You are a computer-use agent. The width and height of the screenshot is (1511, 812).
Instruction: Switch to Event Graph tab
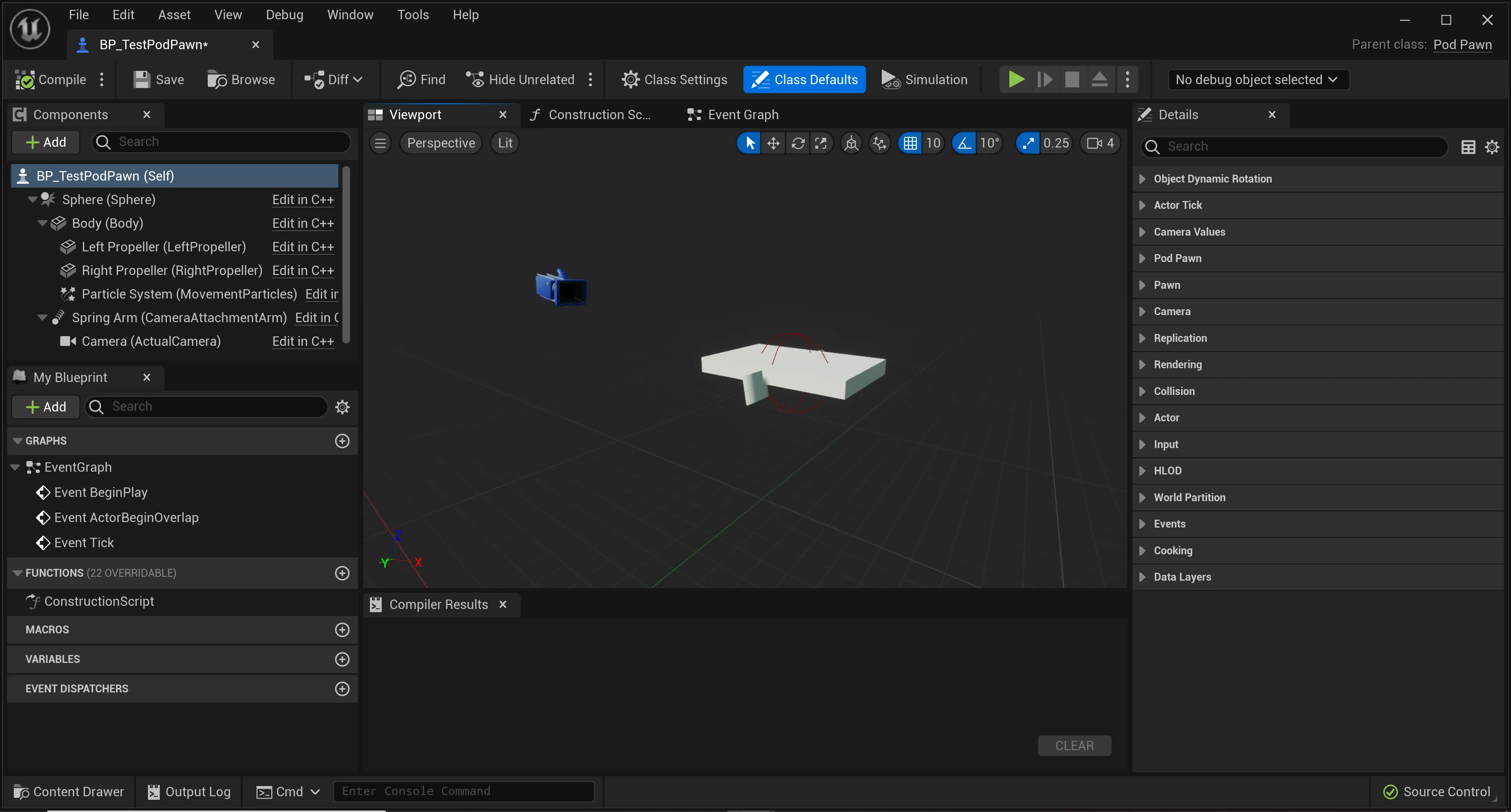(733, 115)
